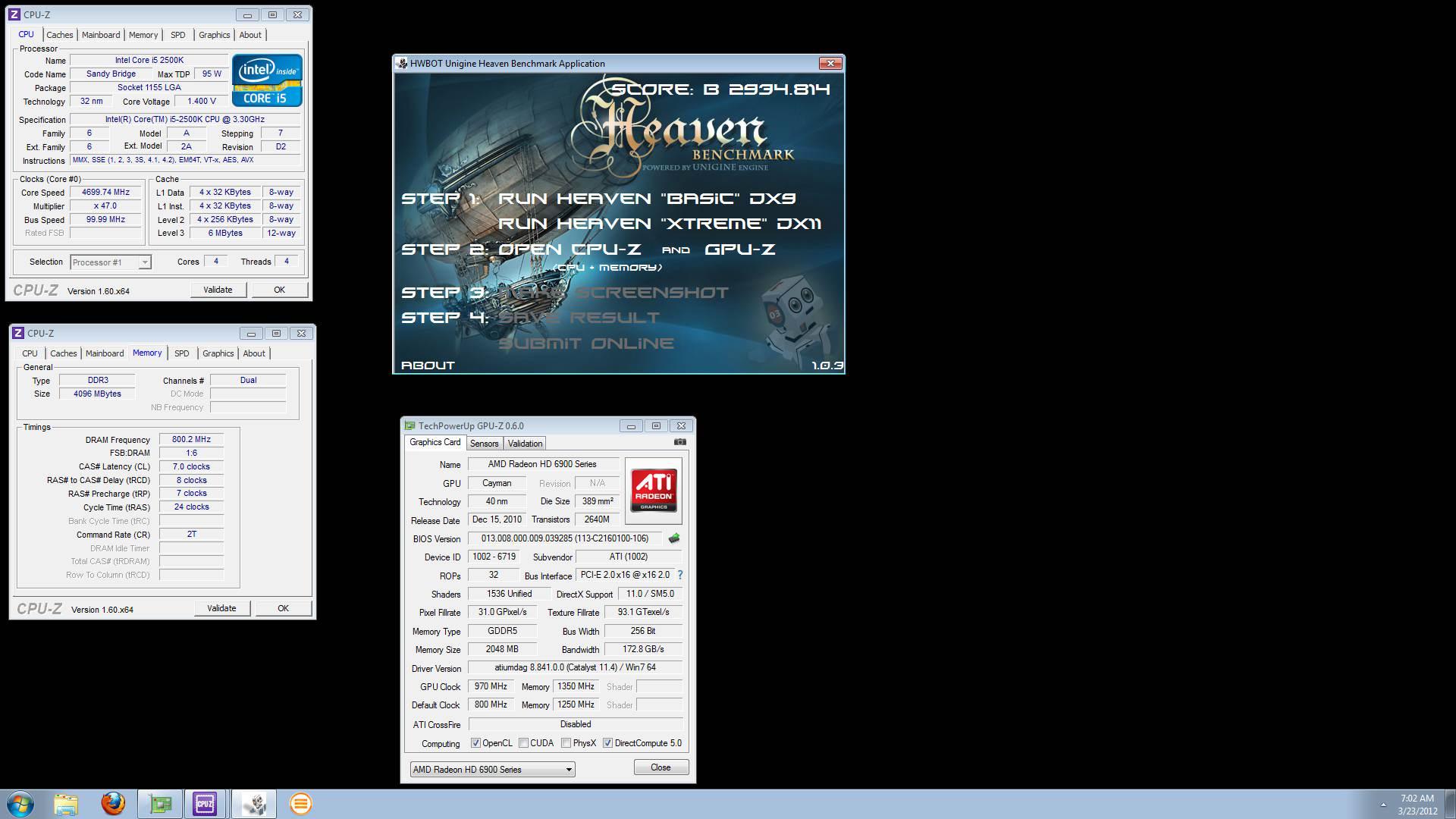Image resolution: width=1456 pixels, height=819 pixels.
Task: Click the Bus Interface question mark icon
Action: [680, 575]
